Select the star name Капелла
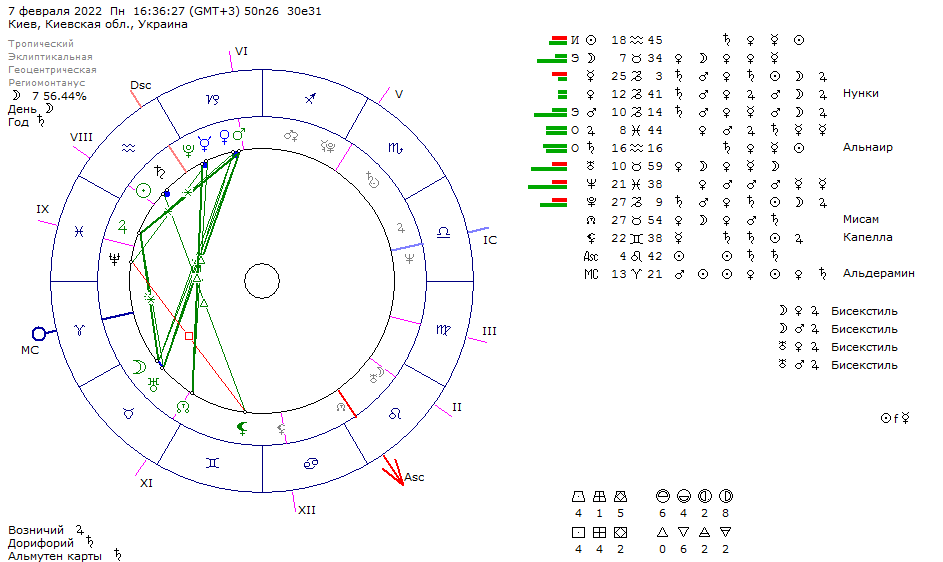943x562 pixels. [x=867, y=238]
